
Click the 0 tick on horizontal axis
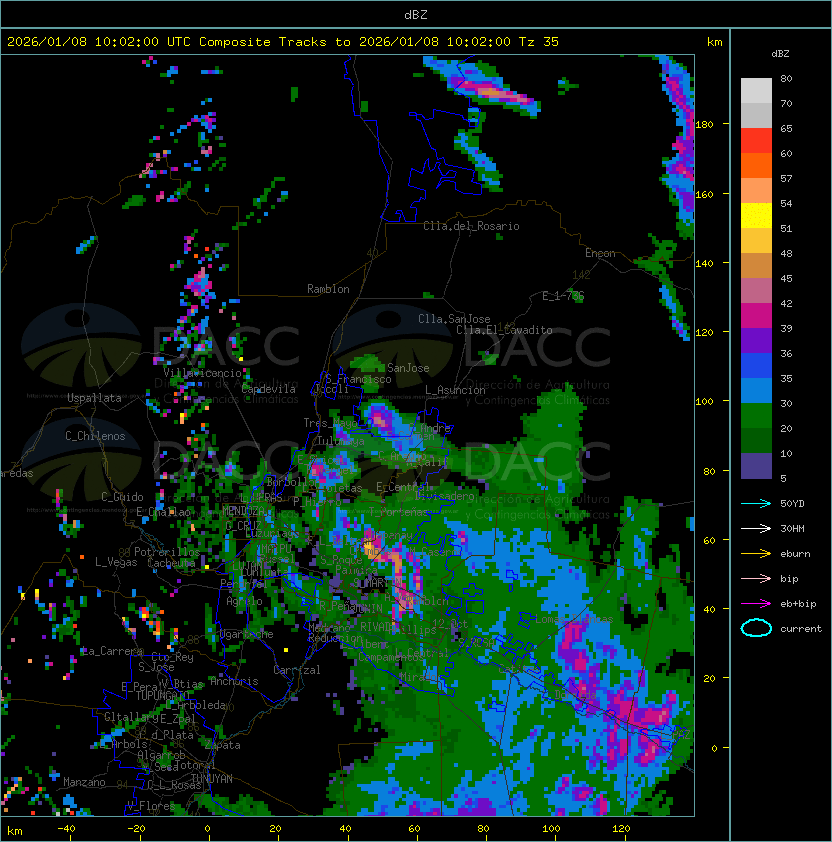tap(207, 829)
